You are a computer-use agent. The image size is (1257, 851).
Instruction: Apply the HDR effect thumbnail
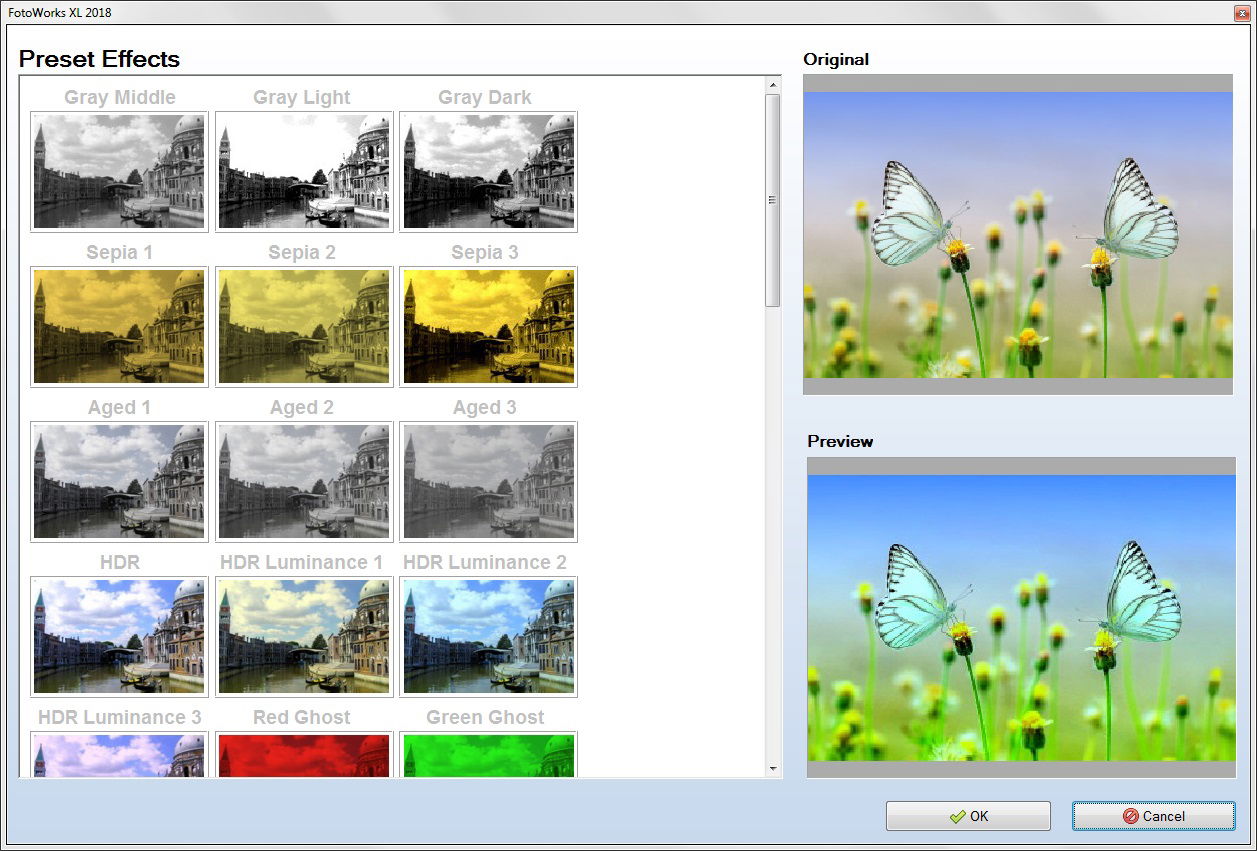[119, 637]
